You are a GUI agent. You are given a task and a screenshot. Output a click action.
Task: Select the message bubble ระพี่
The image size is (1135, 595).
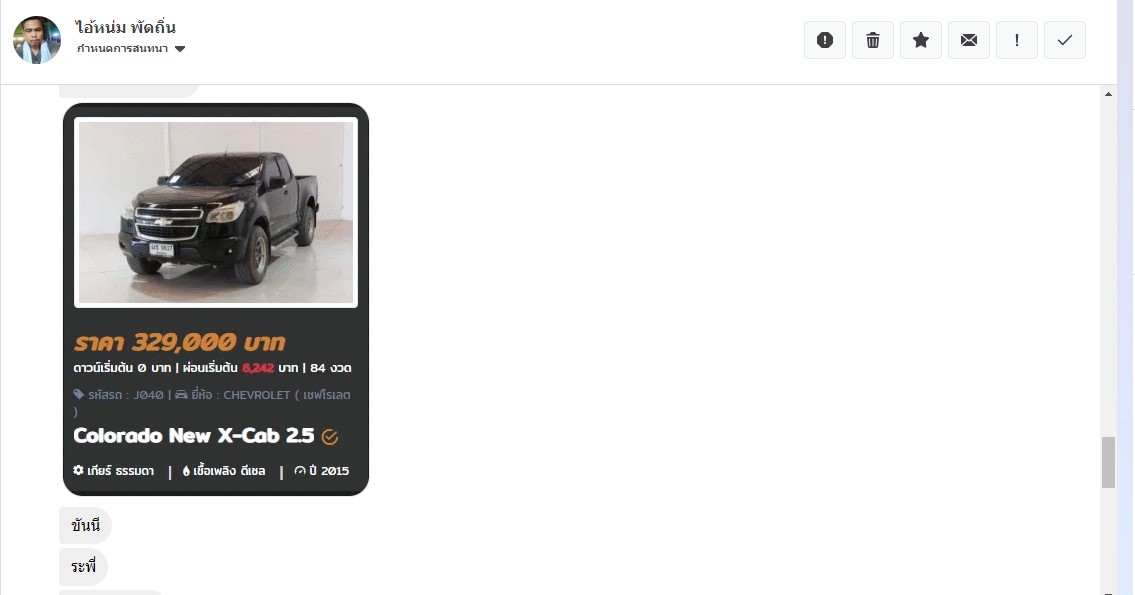click(x=83, y=567)
